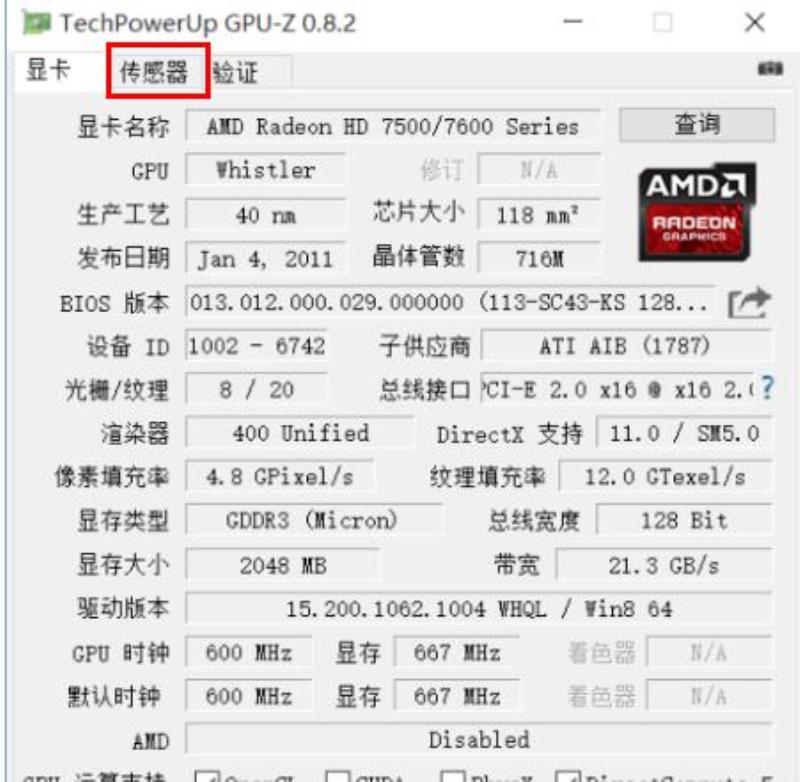This screenshot has height=782, width=800.
Task: Toggle the DirectCompute checkbox
Action: pyautogui.click(x=568, y=776)
